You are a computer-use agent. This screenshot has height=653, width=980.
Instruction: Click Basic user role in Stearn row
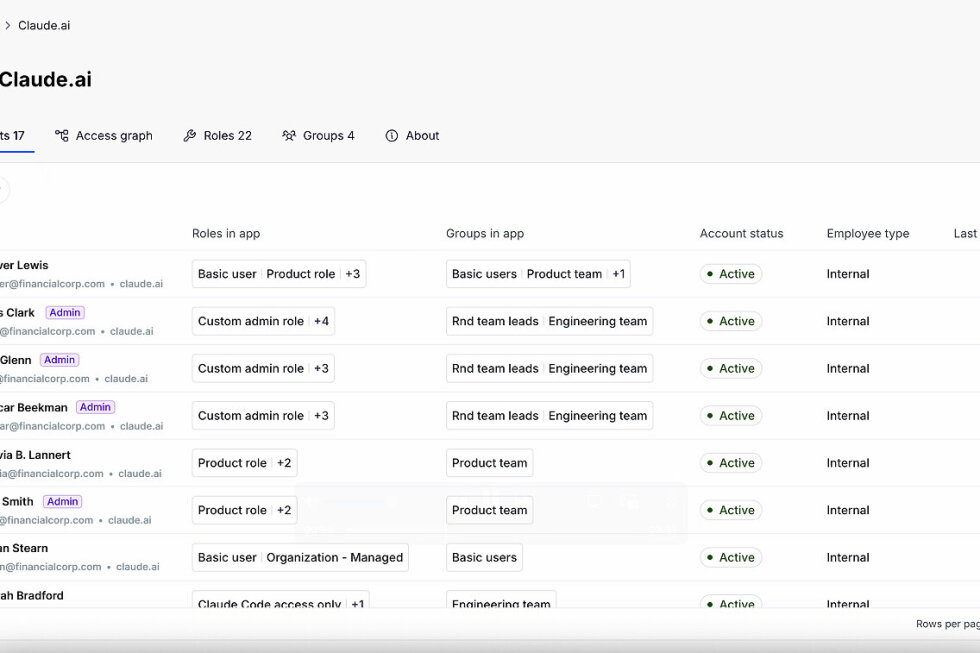pyautogui.click(x=227, y=557)
